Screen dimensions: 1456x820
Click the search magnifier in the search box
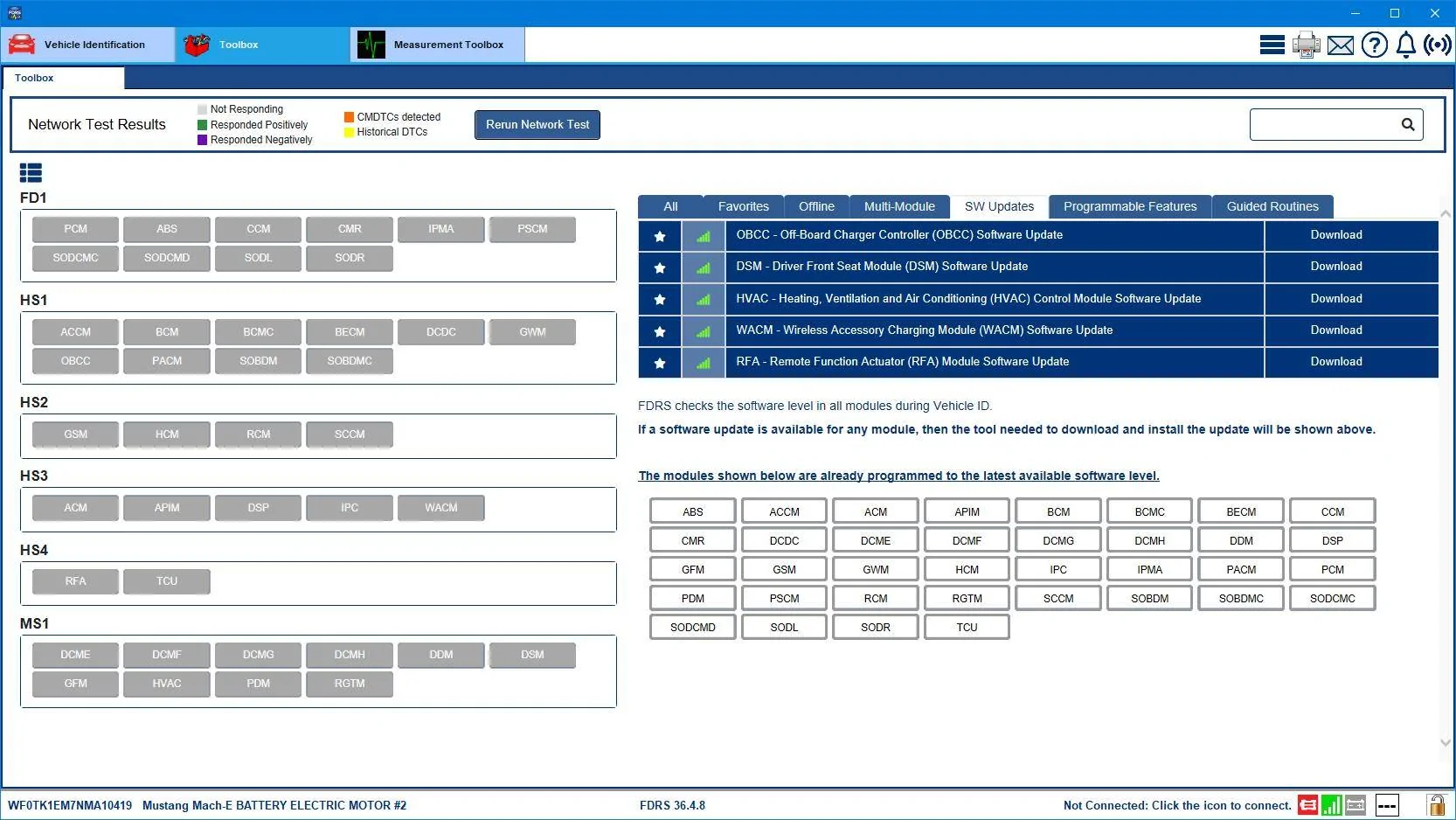click(1408, 124)
